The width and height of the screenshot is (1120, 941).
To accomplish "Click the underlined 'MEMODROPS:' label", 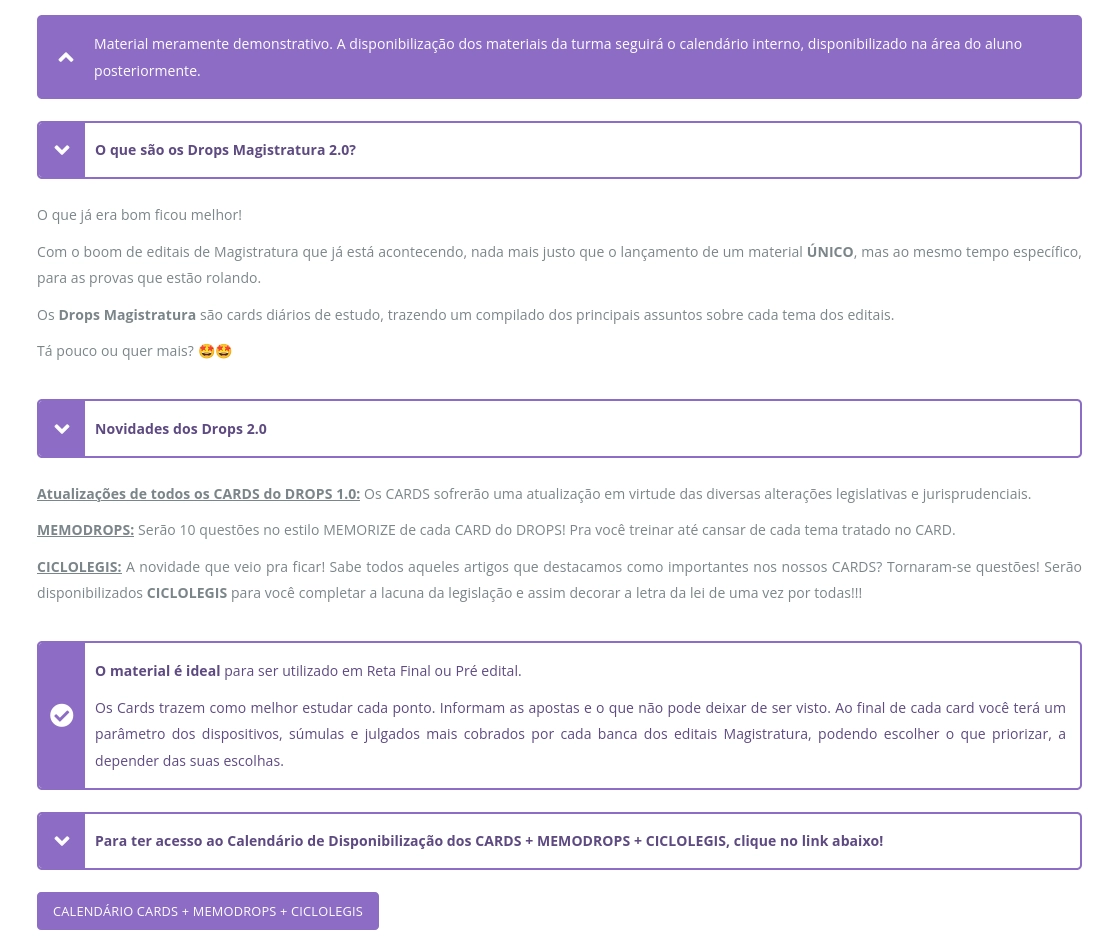I will [x=85, y=530].
